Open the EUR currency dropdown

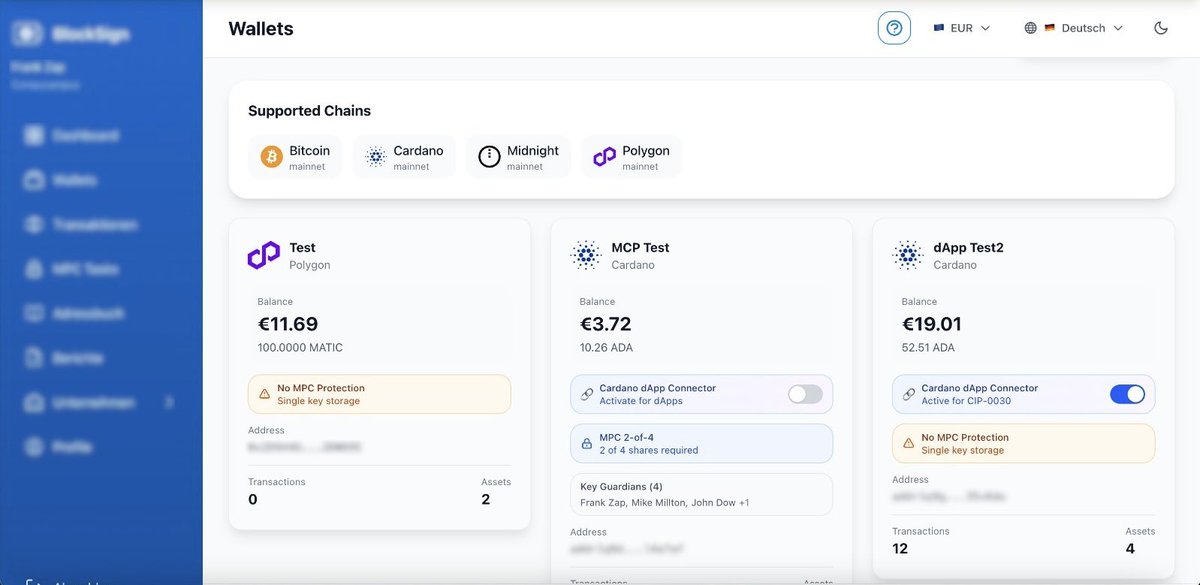961,28
